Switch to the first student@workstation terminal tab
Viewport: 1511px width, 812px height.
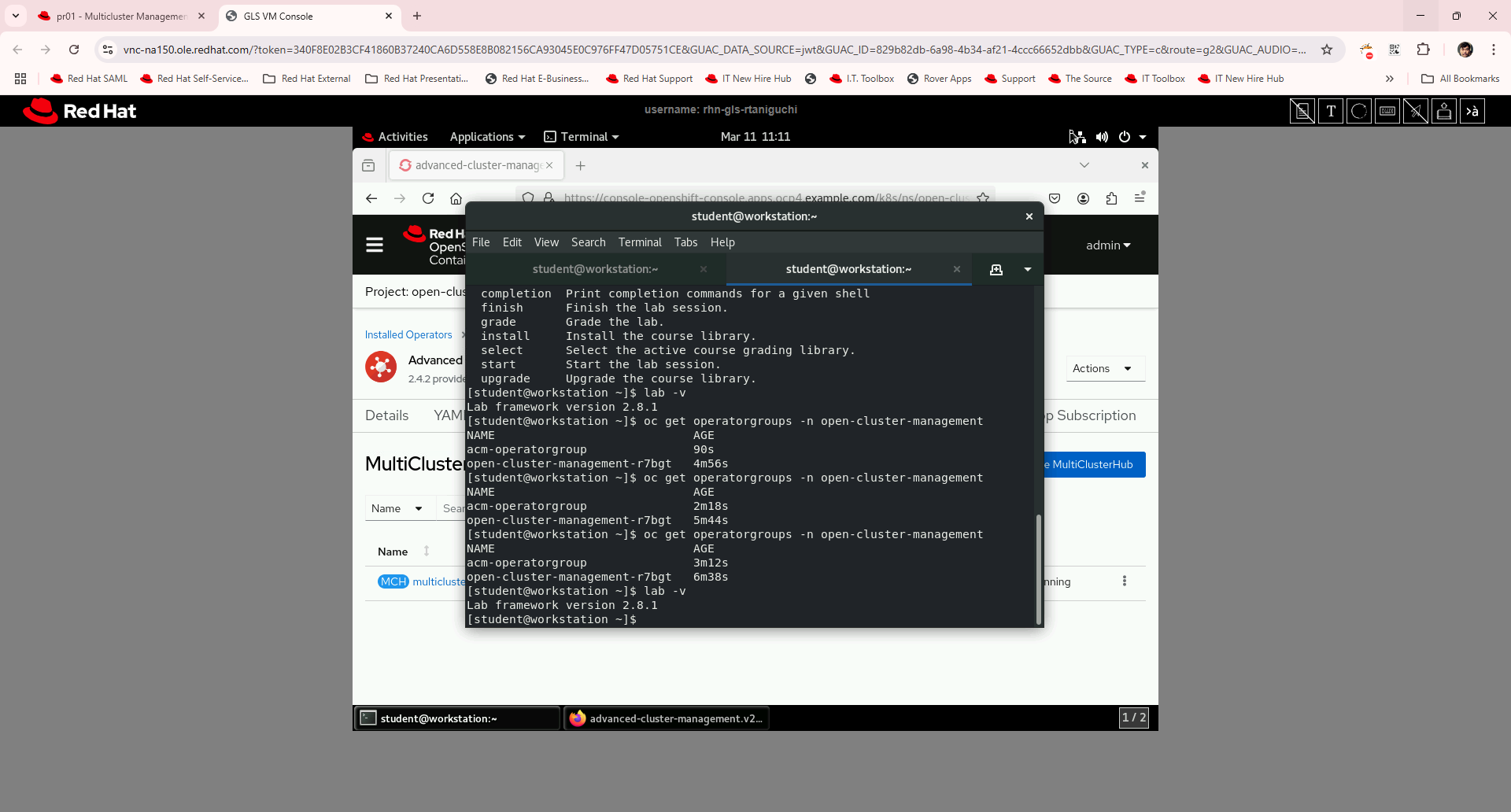click(595, 269)
